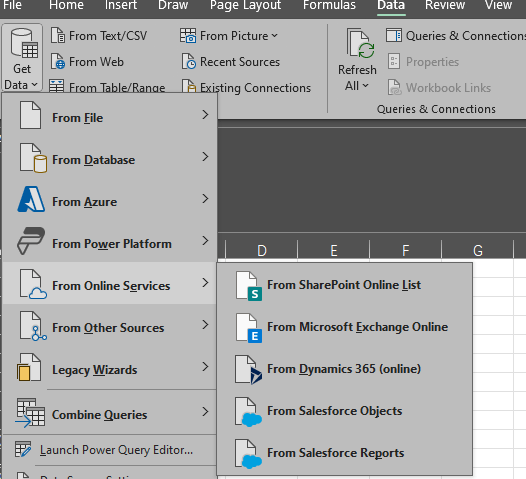Click the Queries & Connections pane icon
Screen dimensions: 526x479
[x=394, y=36]
